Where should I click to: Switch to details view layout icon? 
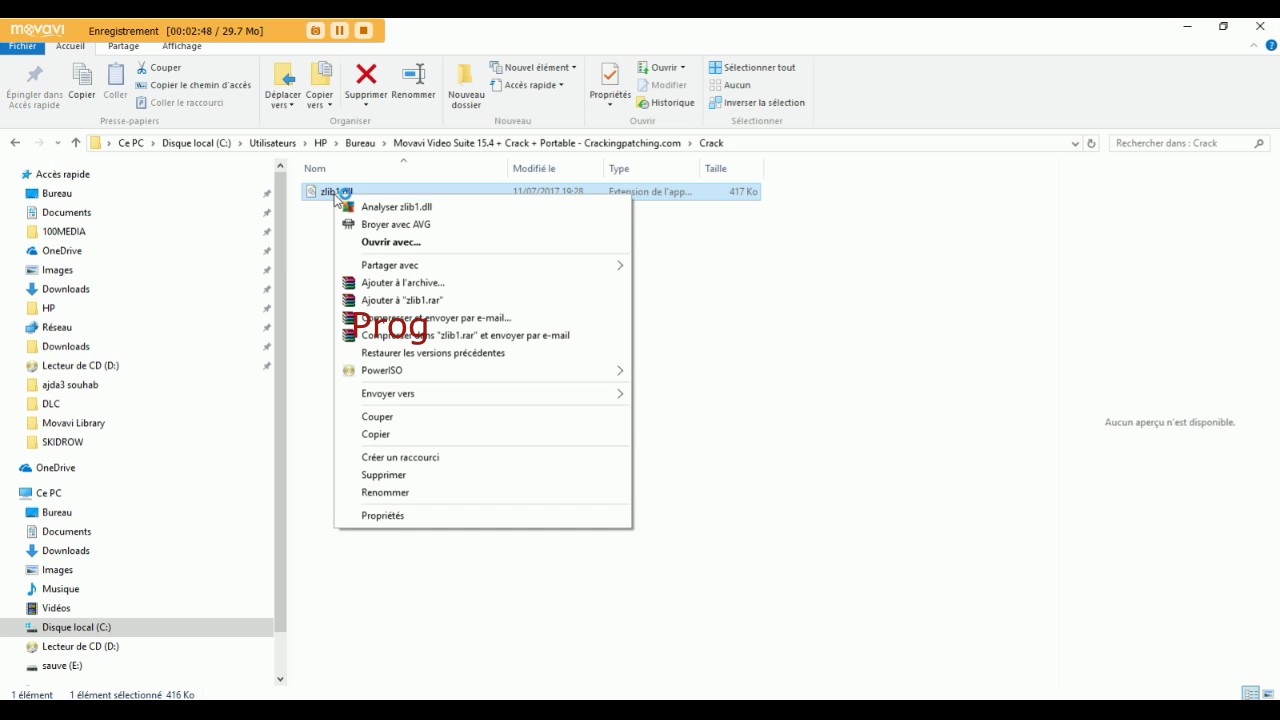point(1250,693)
